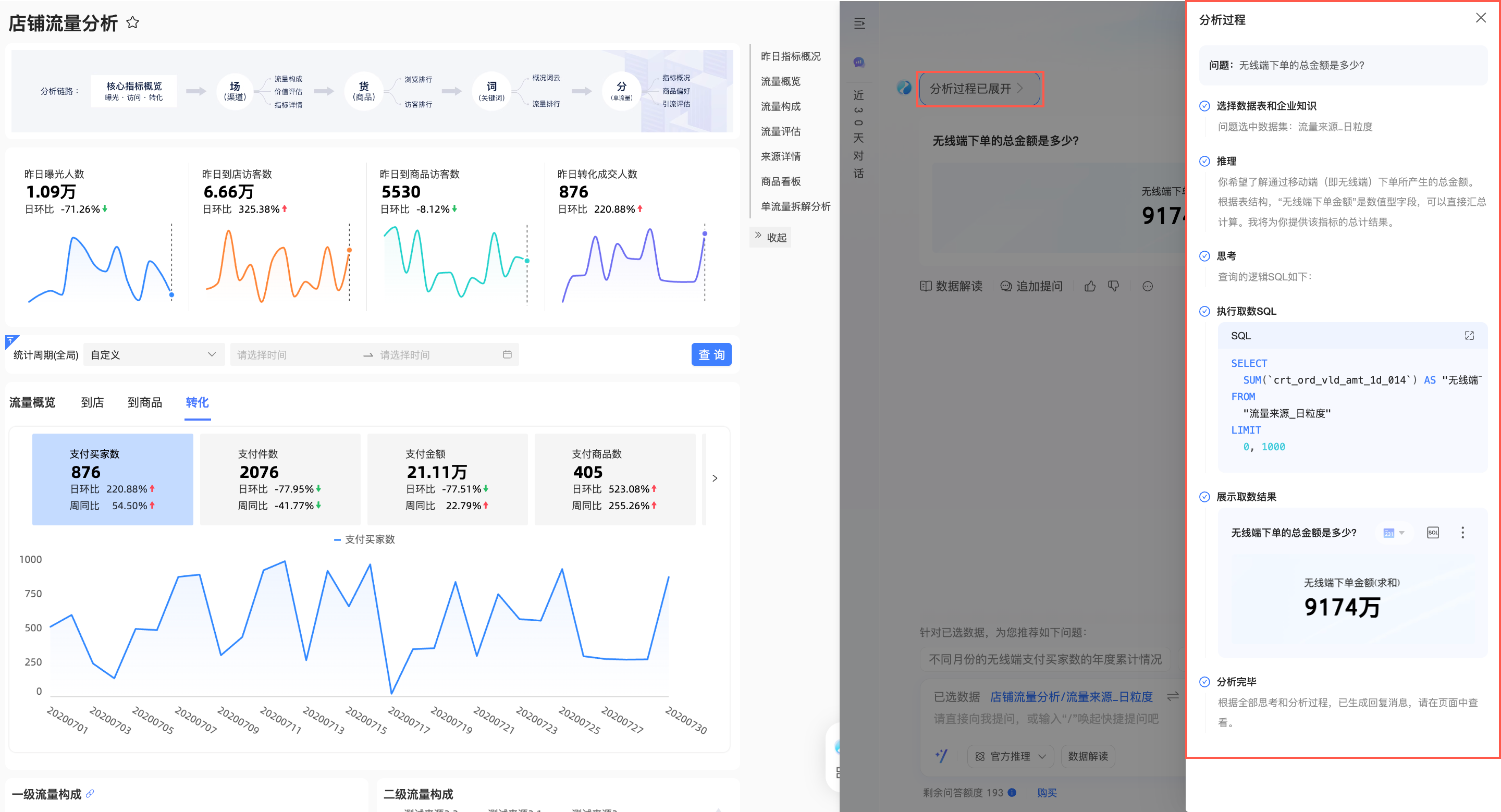Expand the SQL code block fullscreen icon
Image resolution: width=1501 pixels, height=812 pixels.
1469,336
